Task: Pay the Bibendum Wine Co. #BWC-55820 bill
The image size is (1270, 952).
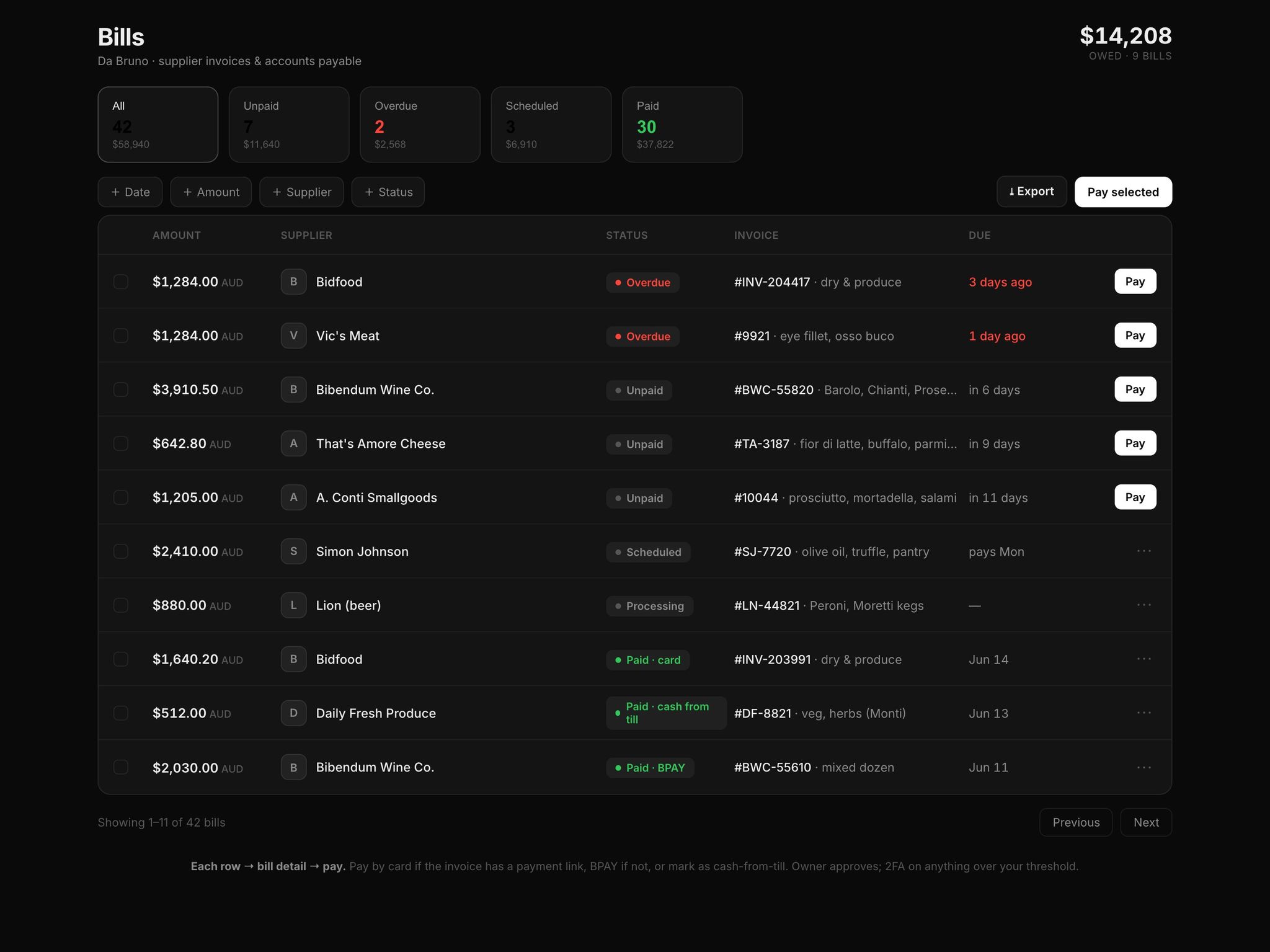Action: pyautogui.click(x=1135, y=389)
